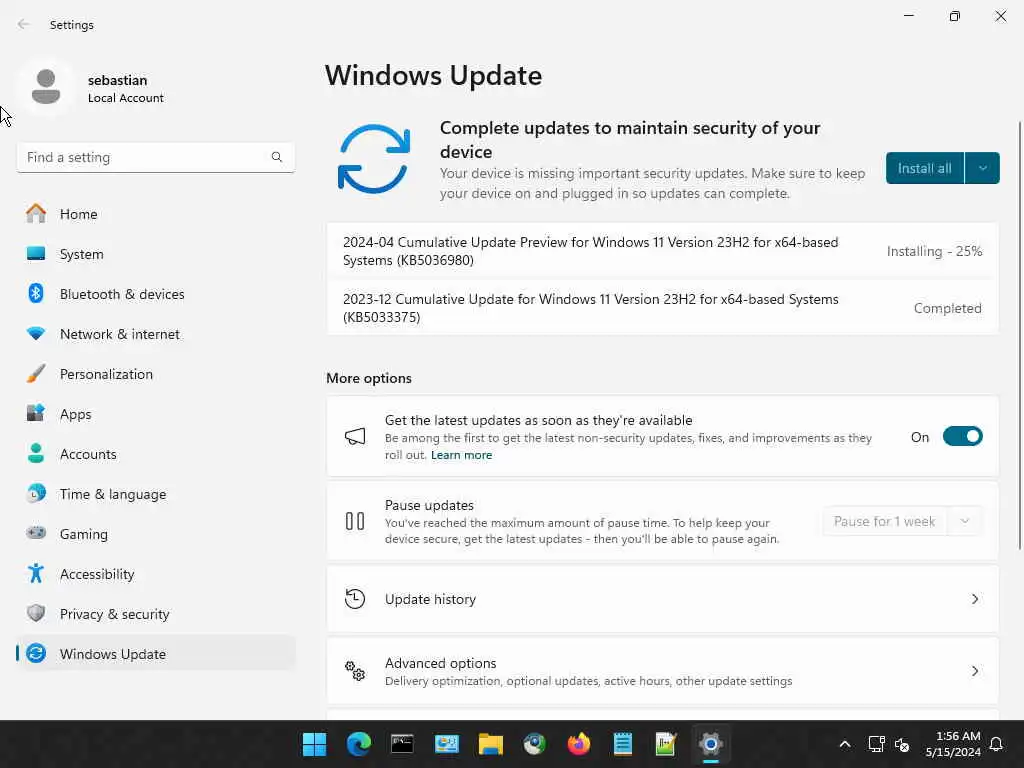Open Network & internet settings
Screen dimensions: 1024x768
click(156, 333)
